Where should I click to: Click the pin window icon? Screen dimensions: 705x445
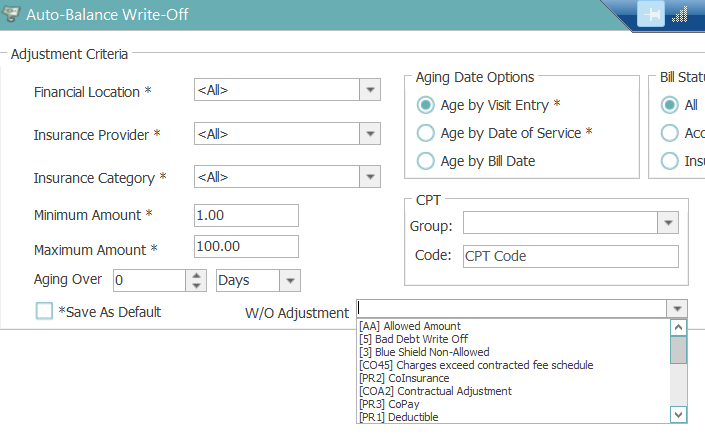[x=653, y=15]
